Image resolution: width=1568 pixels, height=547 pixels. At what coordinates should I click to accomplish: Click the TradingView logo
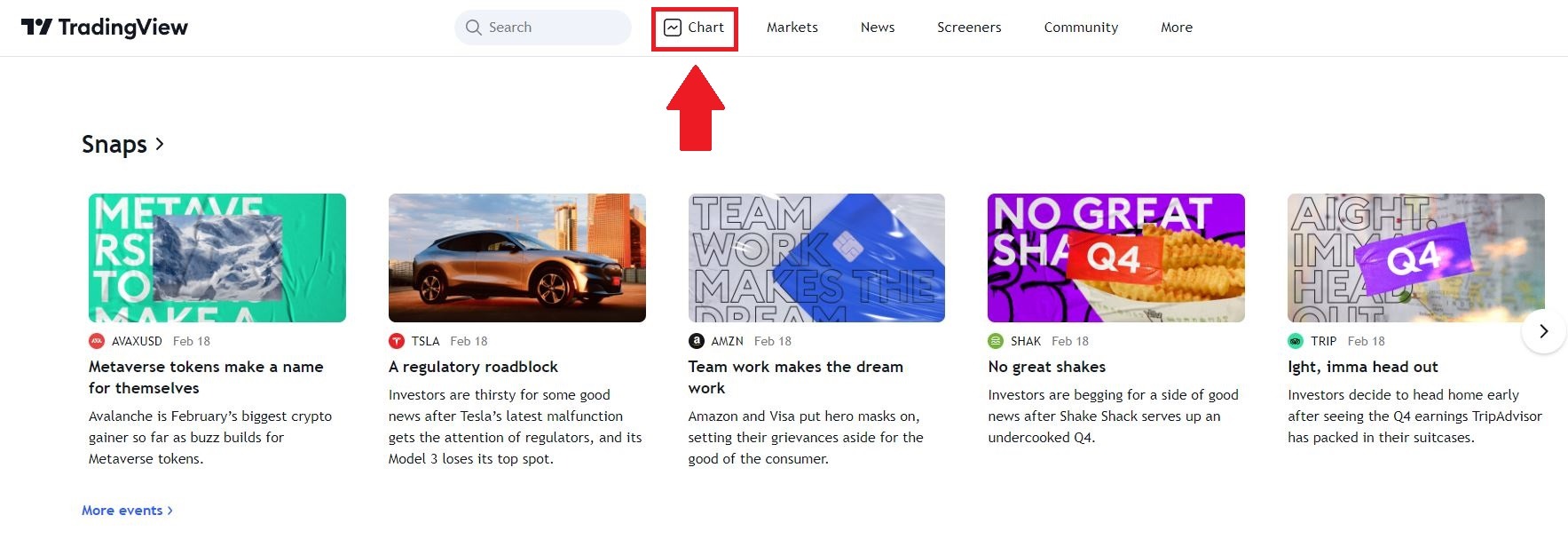pos(105,28)
